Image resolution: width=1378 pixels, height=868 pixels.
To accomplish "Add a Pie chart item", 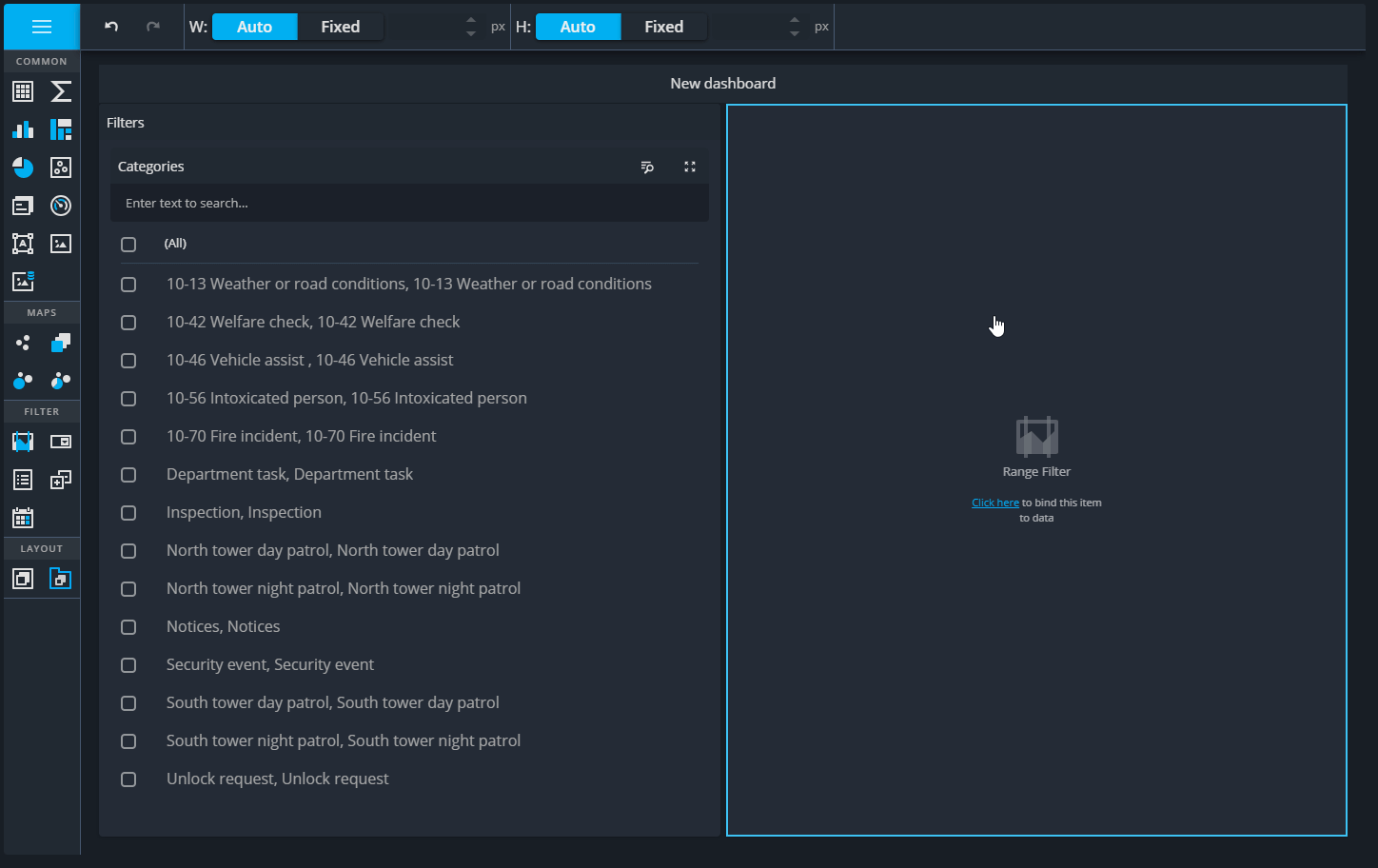I will click(x=23, y=168).
